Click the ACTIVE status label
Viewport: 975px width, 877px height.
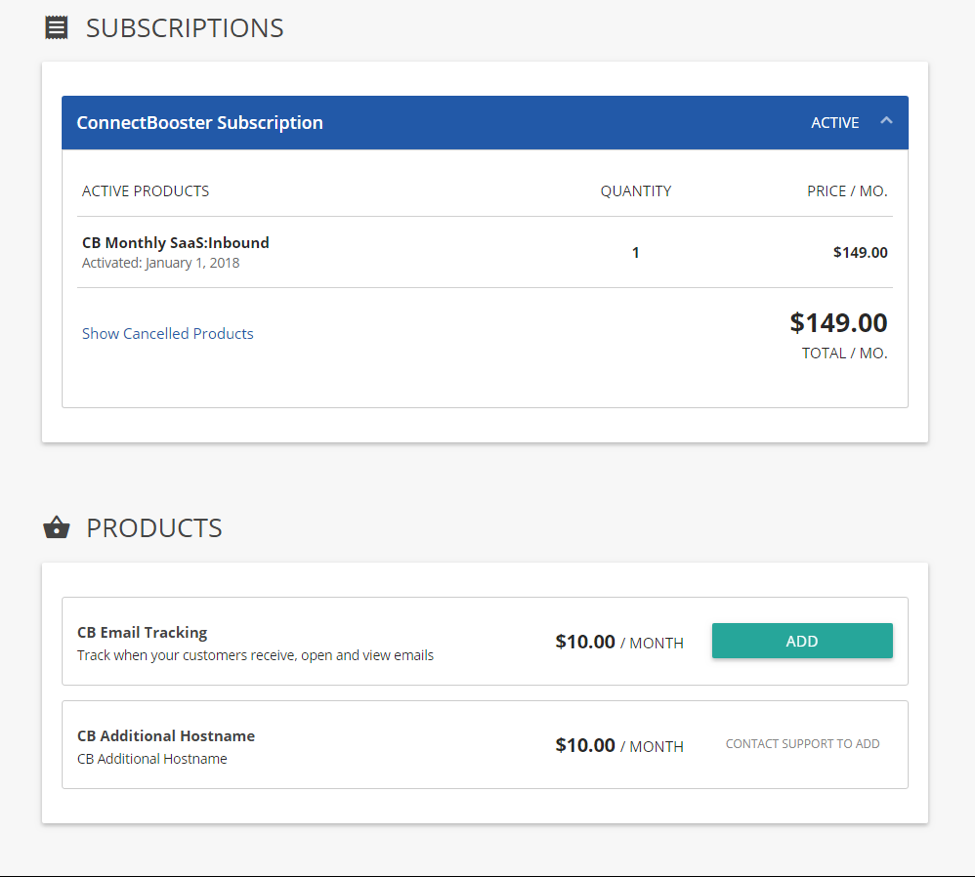click(835, 123)
